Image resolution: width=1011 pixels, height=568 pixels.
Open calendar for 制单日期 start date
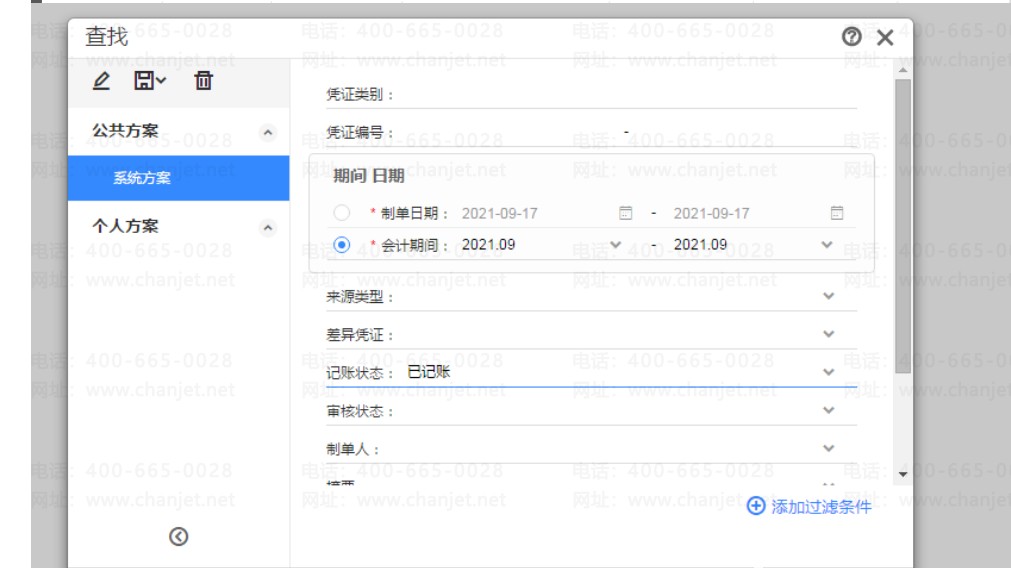pos(625,213)
